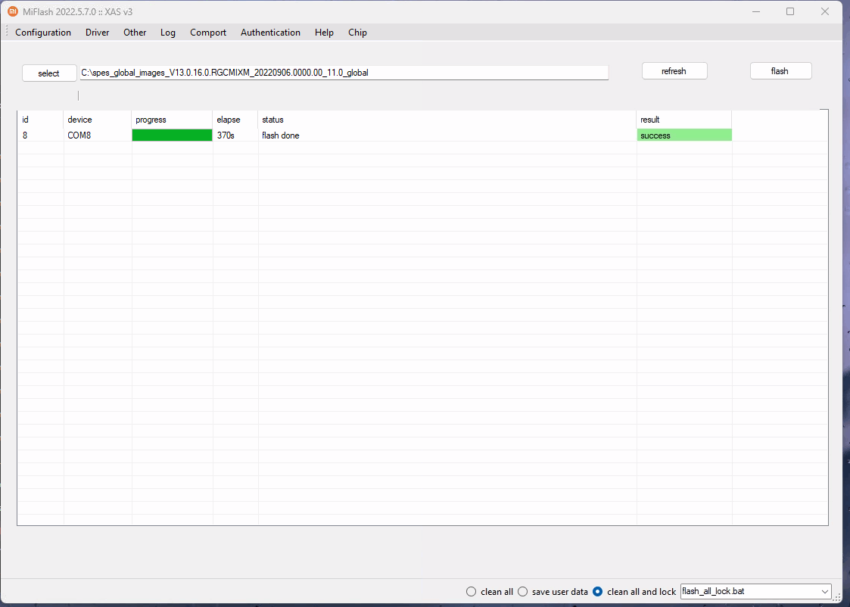This screenshot has height=607, width=850.
Task: Open the Authentication menu
Action: point(270,32)
